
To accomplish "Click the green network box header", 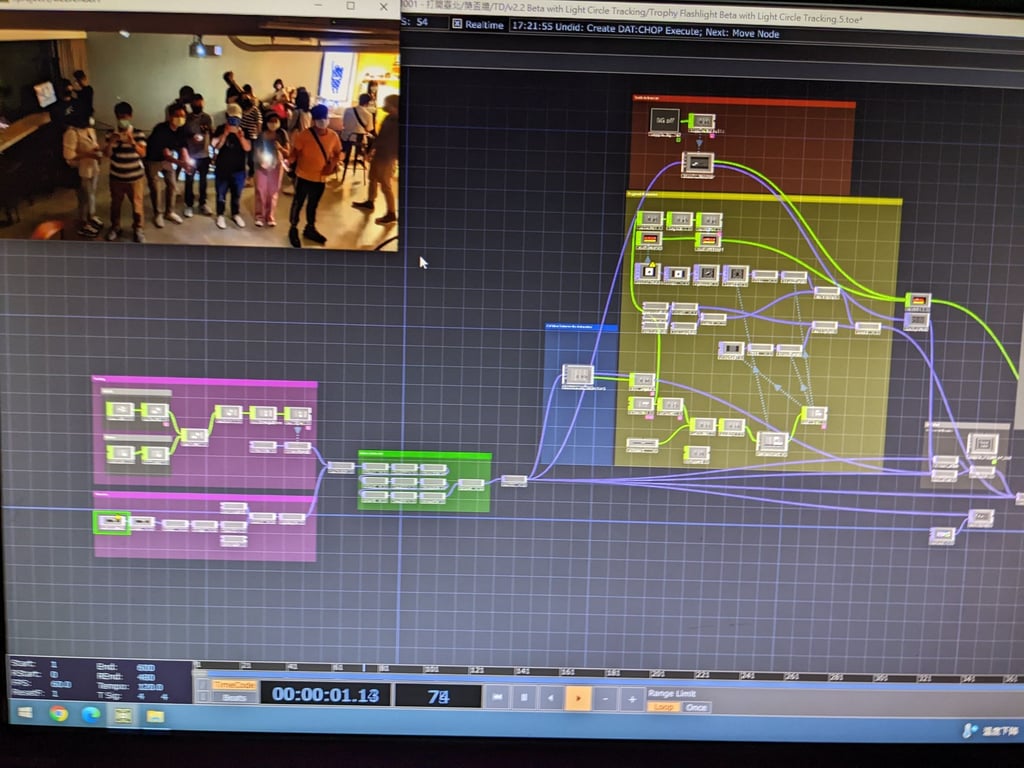I will [424, 455].
